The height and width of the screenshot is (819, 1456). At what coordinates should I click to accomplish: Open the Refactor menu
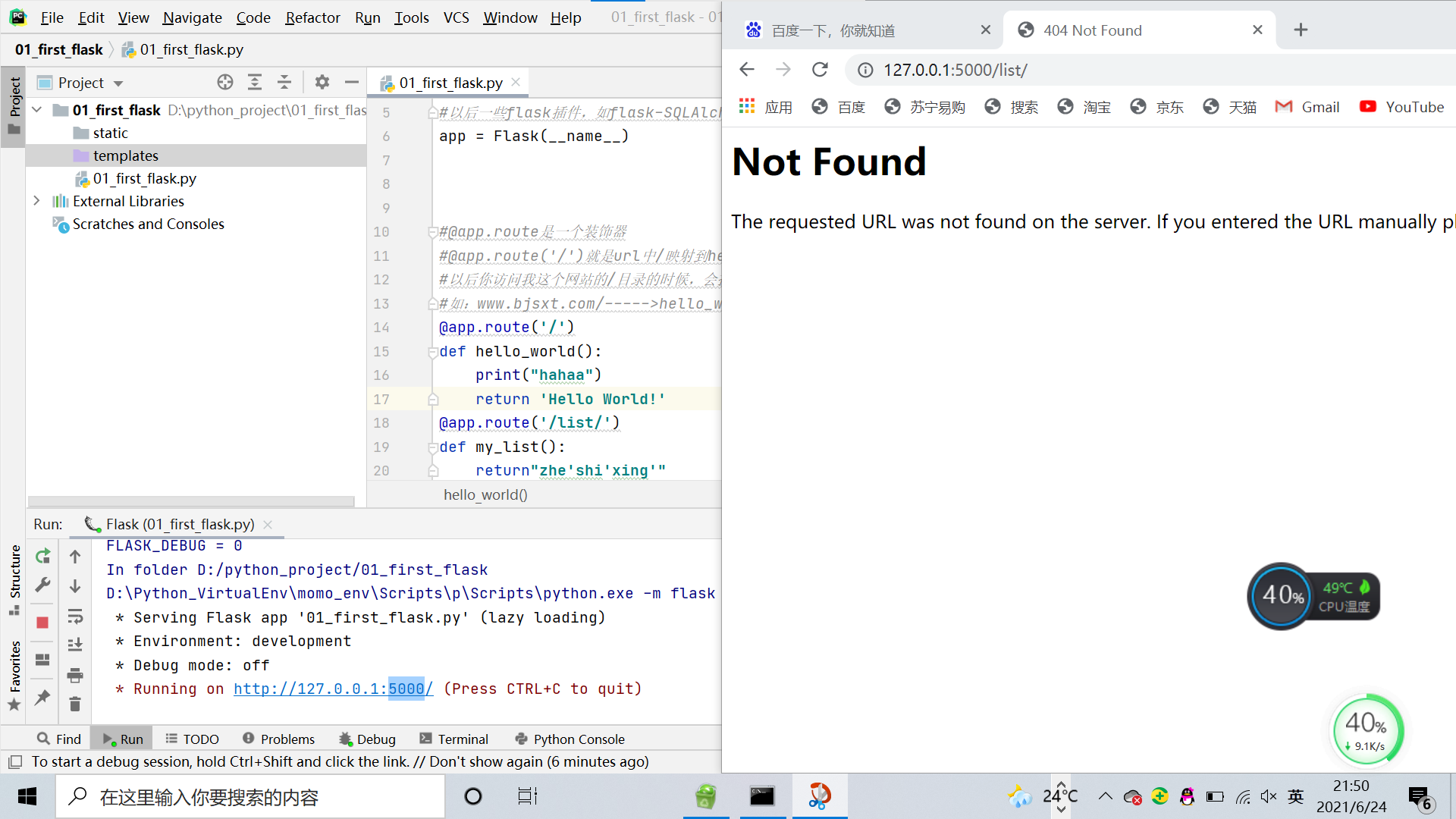(312, 17)
